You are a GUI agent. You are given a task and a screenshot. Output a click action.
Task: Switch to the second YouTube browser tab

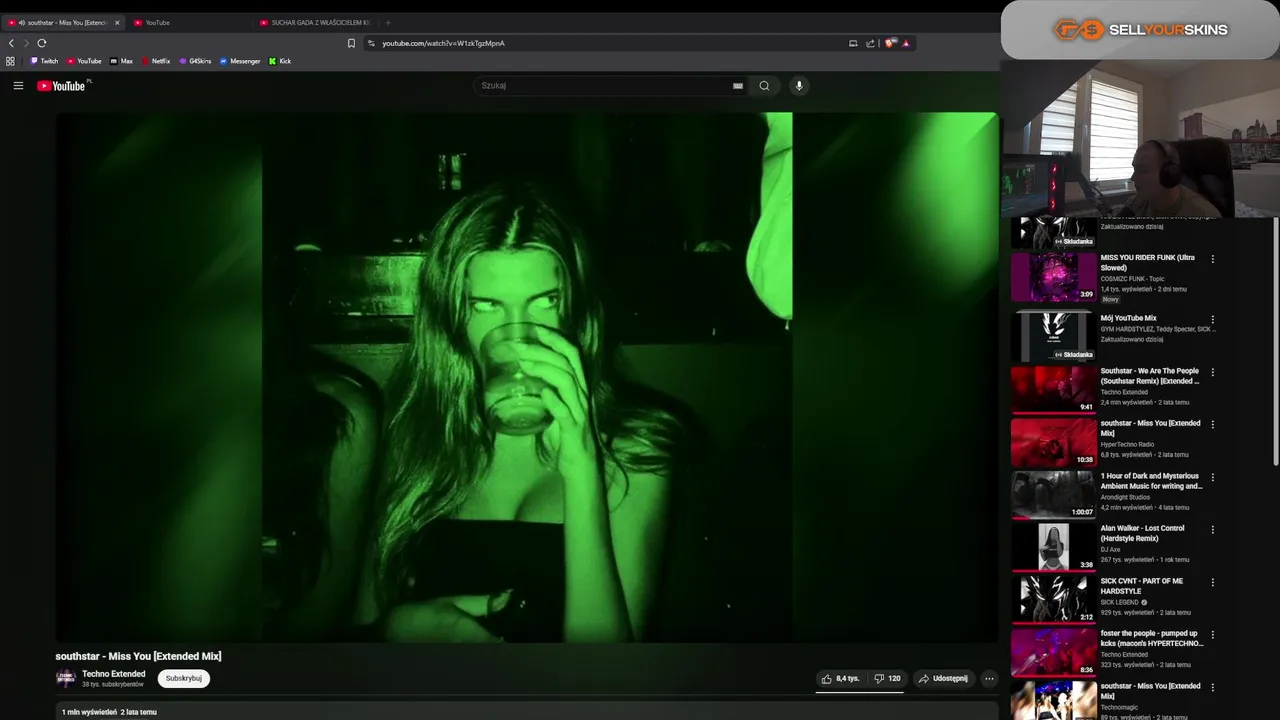(x=188, y=22)
